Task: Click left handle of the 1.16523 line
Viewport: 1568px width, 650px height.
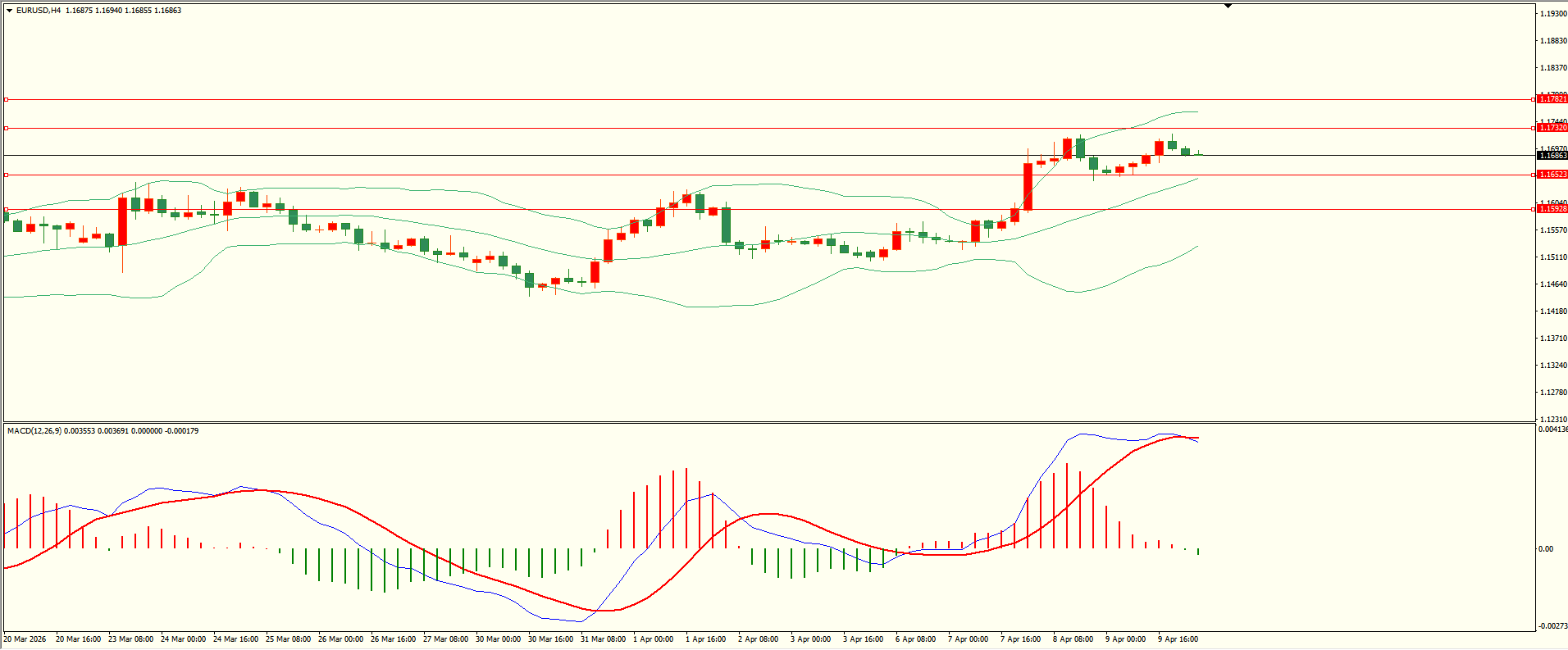Action: click(7, 175)
